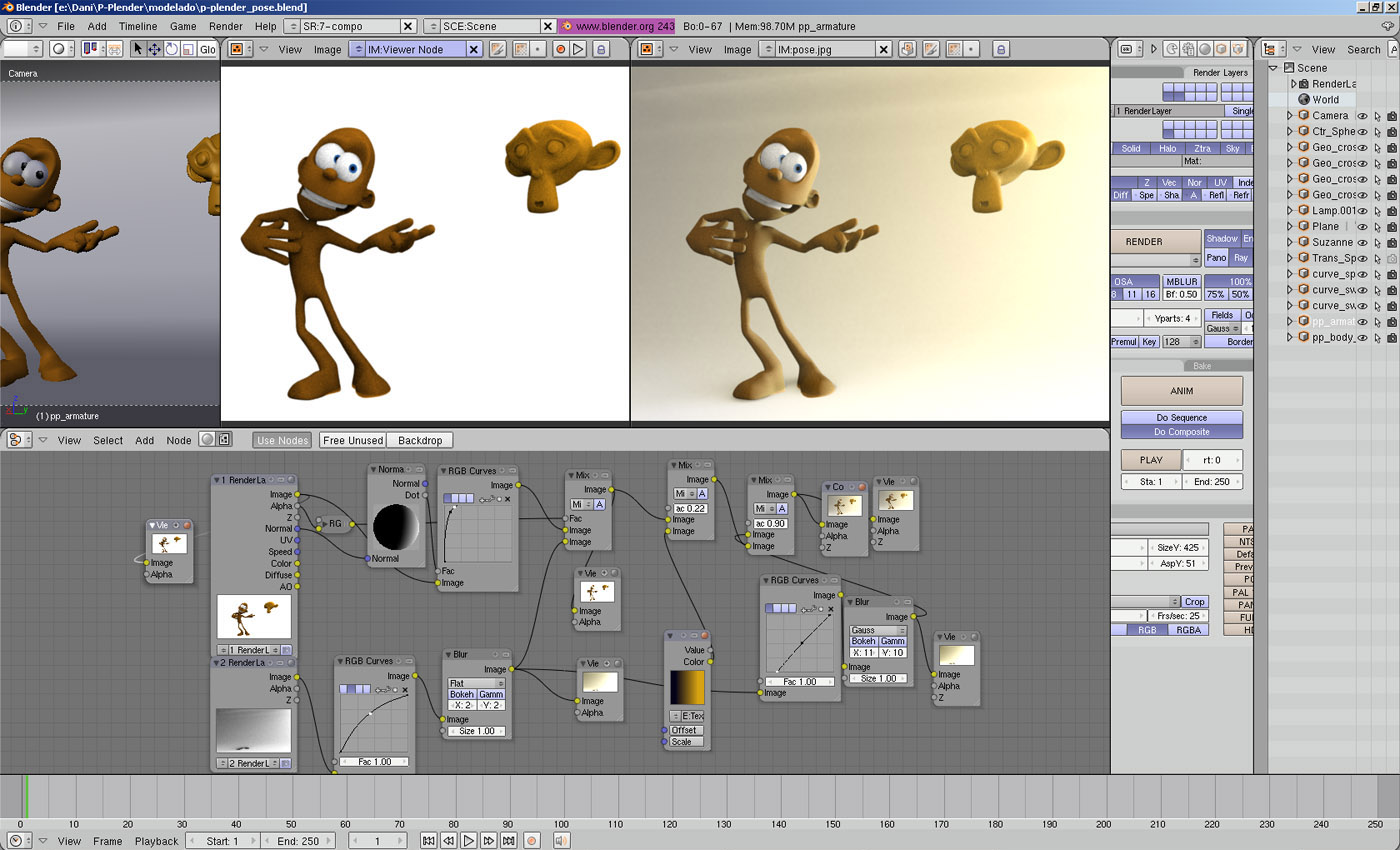Toggle the audio speaker icon in the timeline
1400x850 pixels.
(561, 841)
